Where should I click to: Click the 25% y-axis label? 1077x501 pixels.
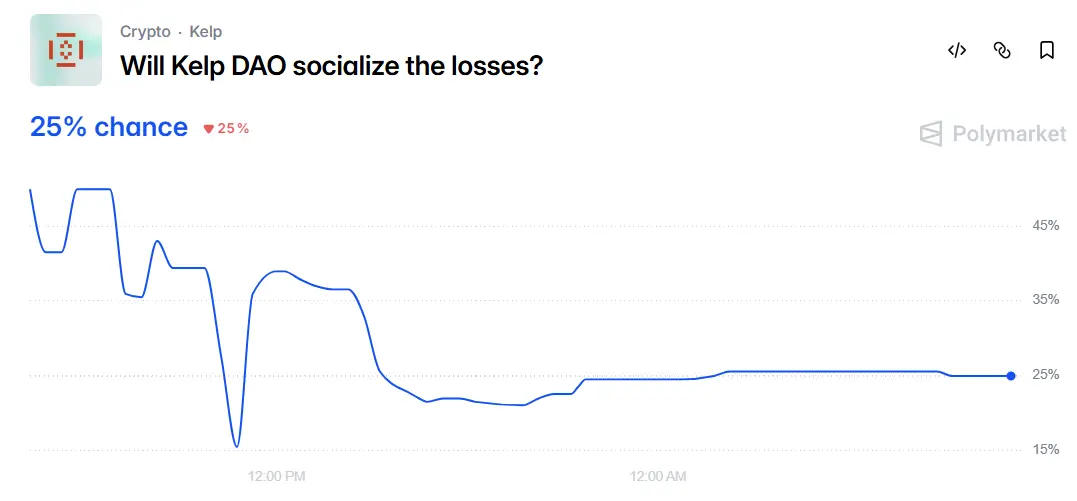click(x=1045, y=375)
